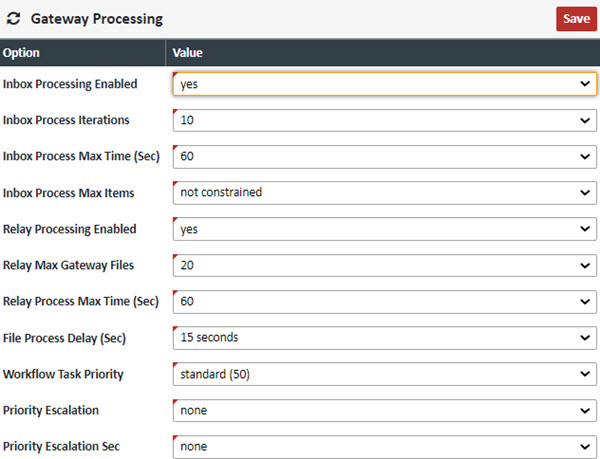
Task: Click the Gateway Processing panel title
Action: point(96,19)
